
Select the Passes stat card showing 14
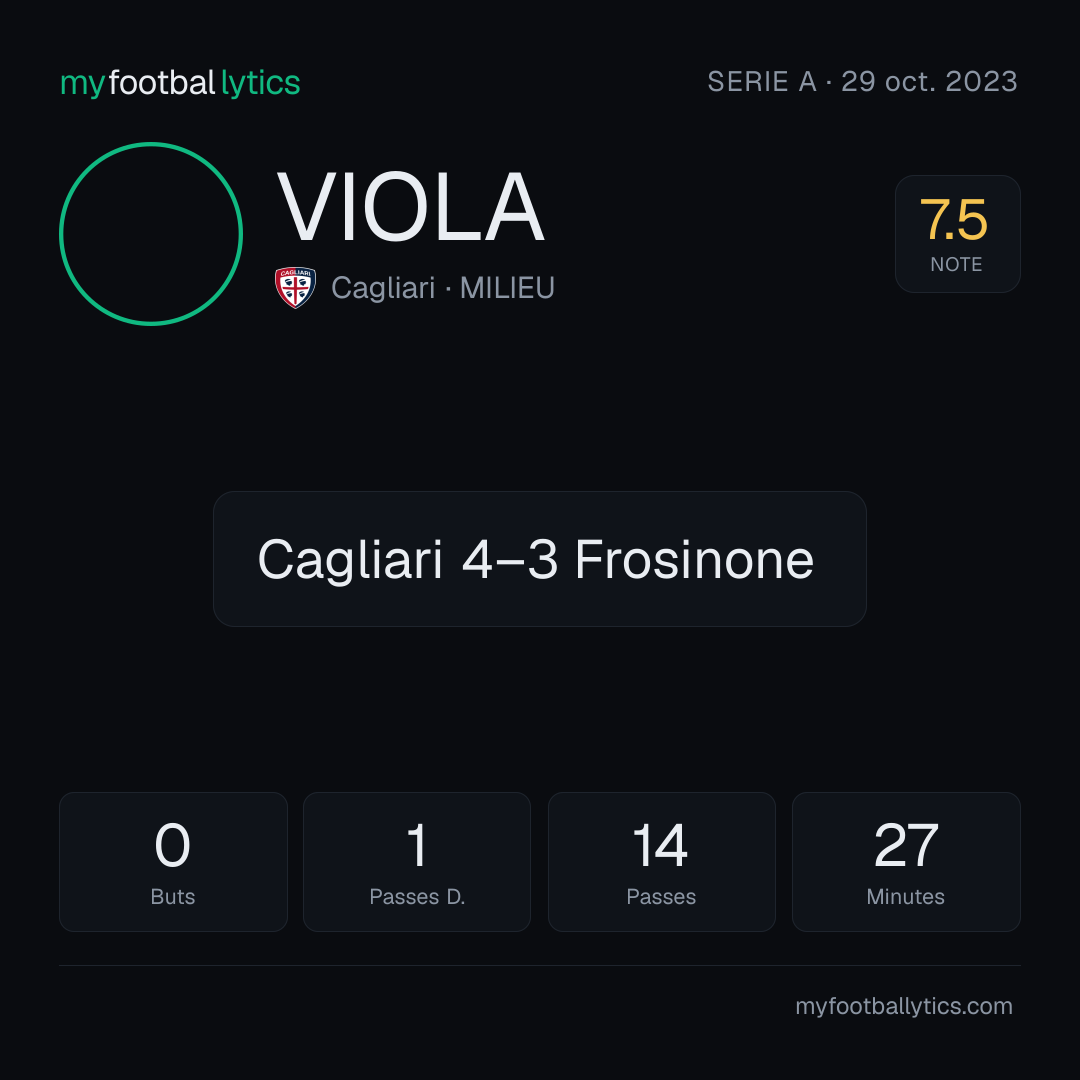click(x=662, y=862)
